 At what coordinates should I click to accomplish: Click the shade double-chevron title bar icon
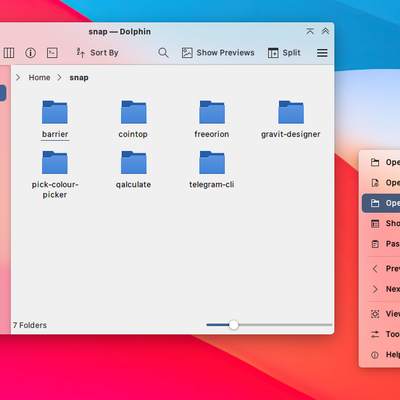click(325, 31)
